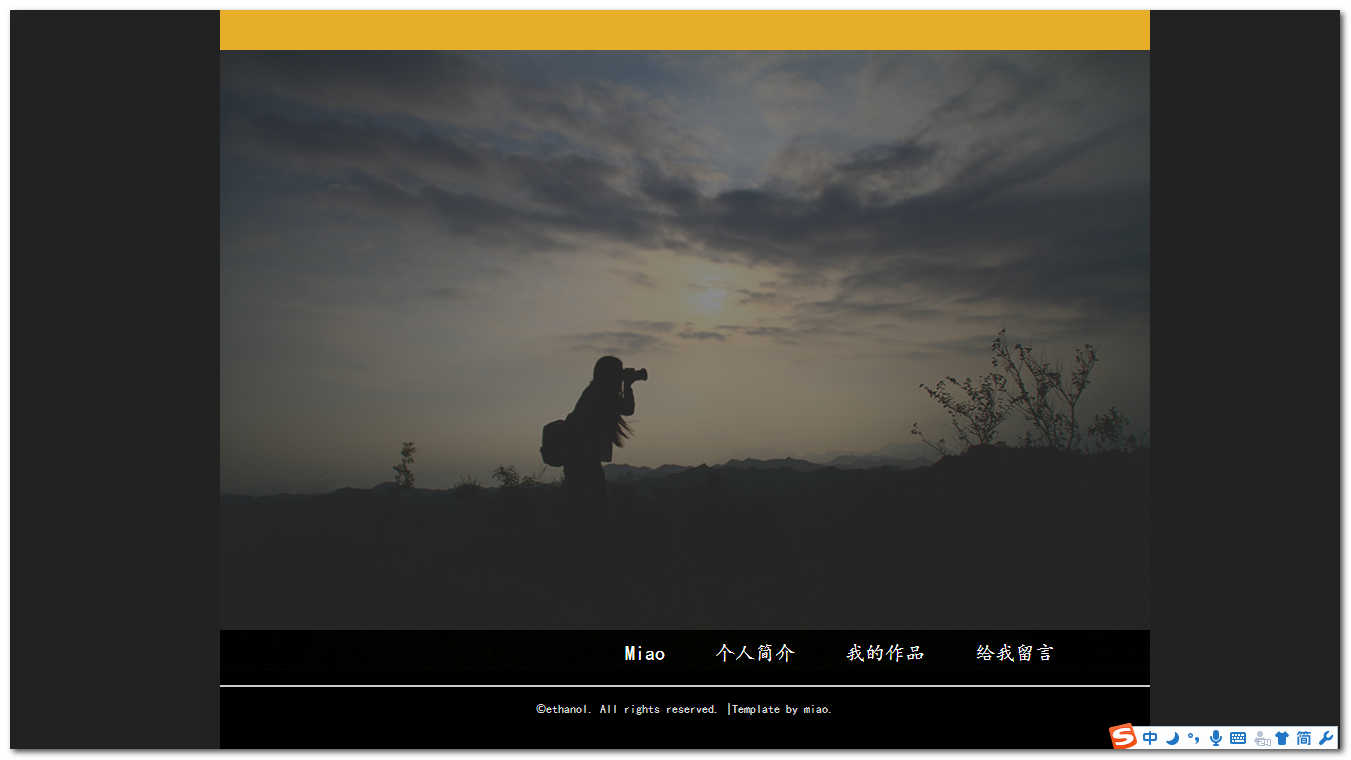Click the ©ethanol All rights reserved text
The width and height of the screenshot is (1351, 760).
(627, 709)
